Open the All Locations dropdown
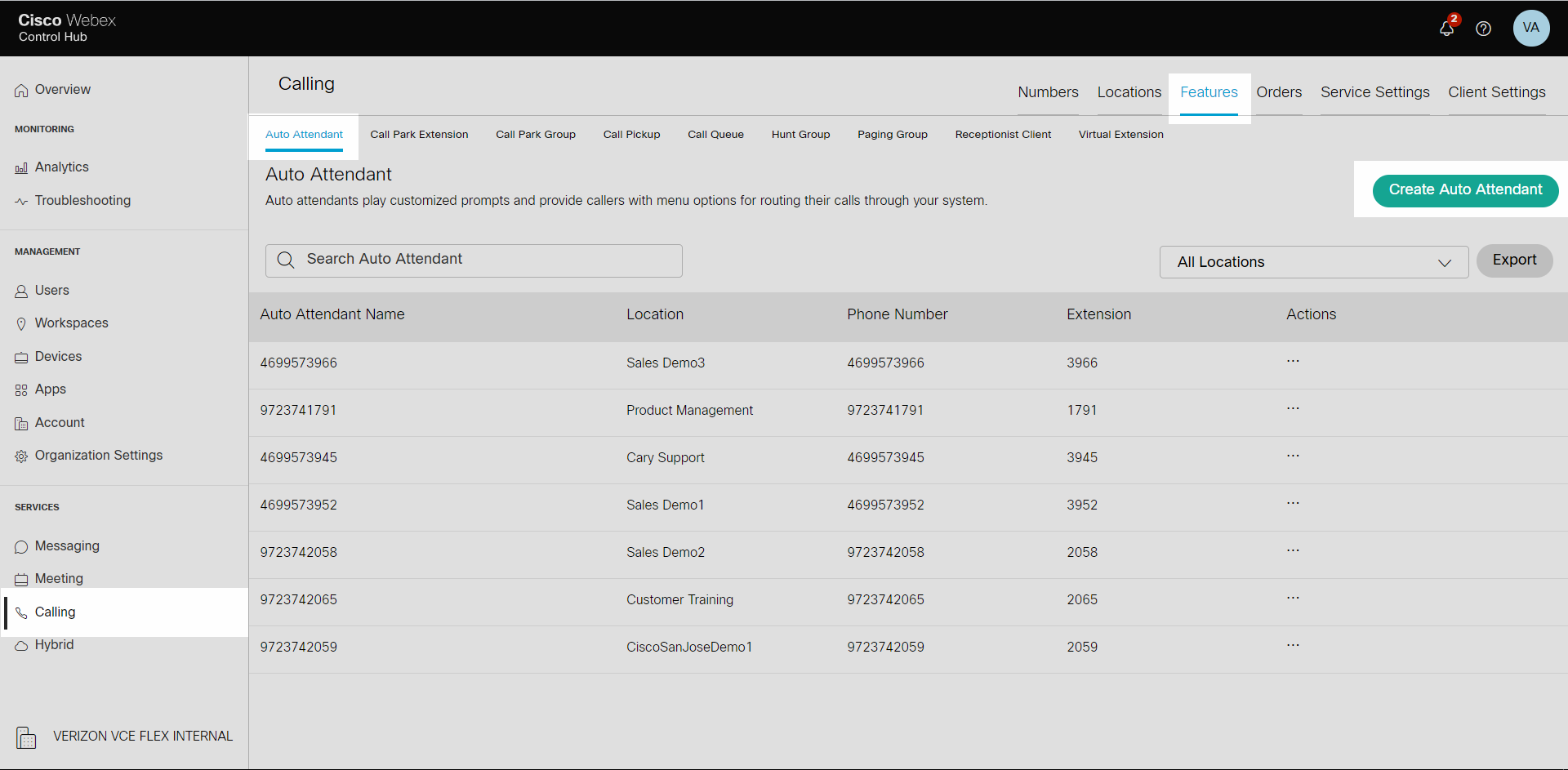The height and width of the screenshot is (770, 1568). [x=1313, y=262]
